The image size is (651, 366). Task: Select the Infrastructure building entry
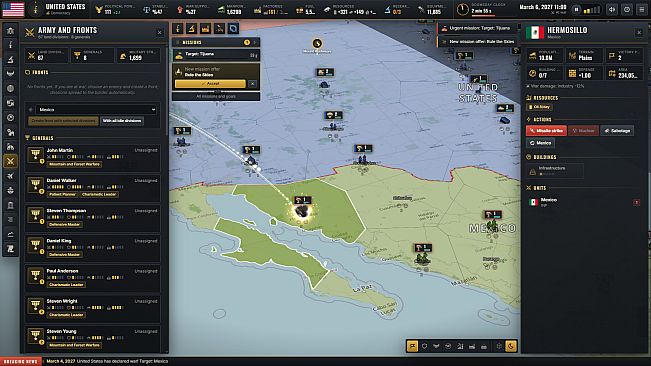(x=555, y=171)
